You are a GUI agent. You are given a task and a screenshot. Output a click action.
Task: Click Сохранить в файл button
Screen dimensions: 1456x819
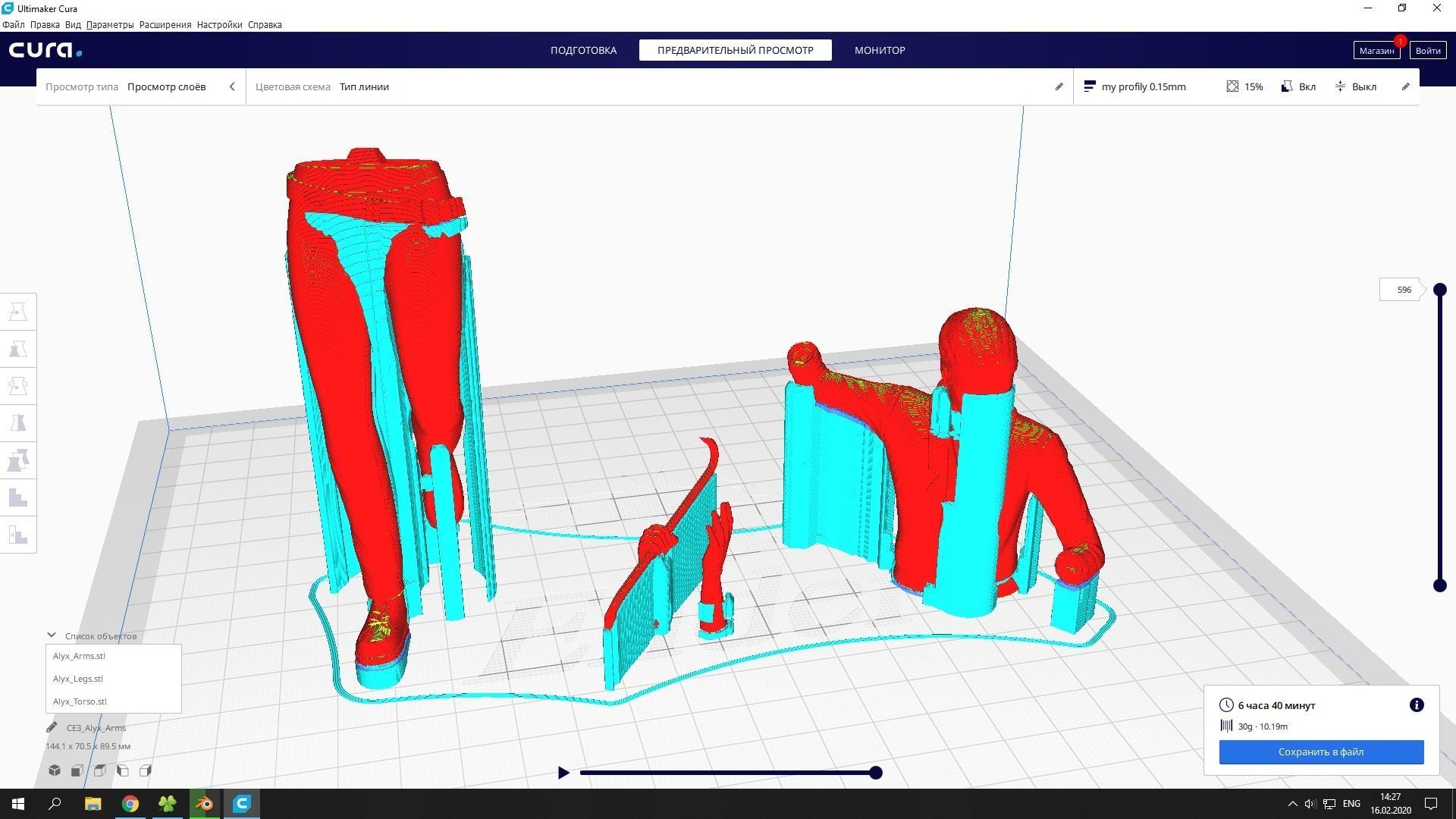pyautogui.click(x=1321, y=752)
